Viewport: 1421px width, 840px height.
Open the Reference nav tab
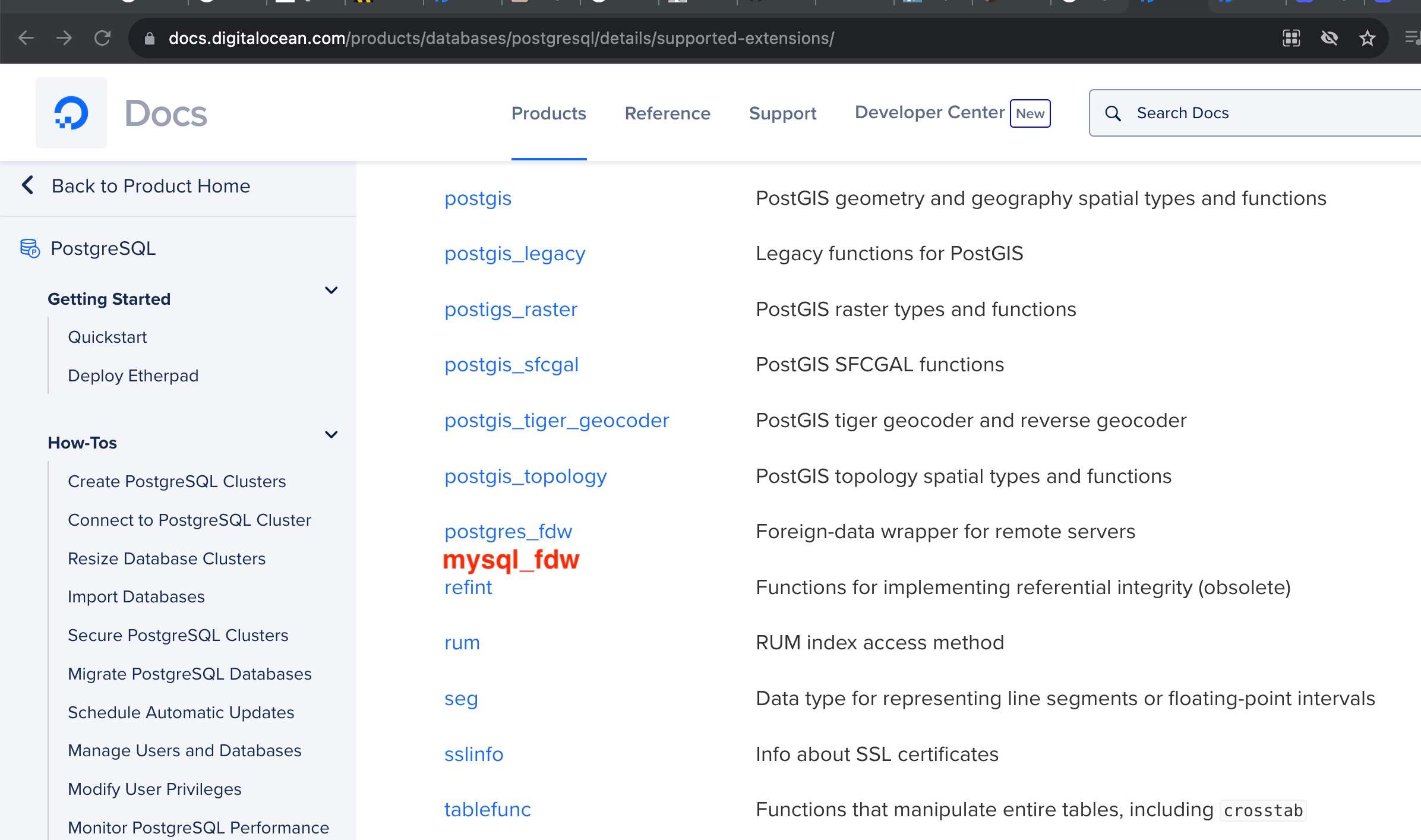tap(667, 113)
